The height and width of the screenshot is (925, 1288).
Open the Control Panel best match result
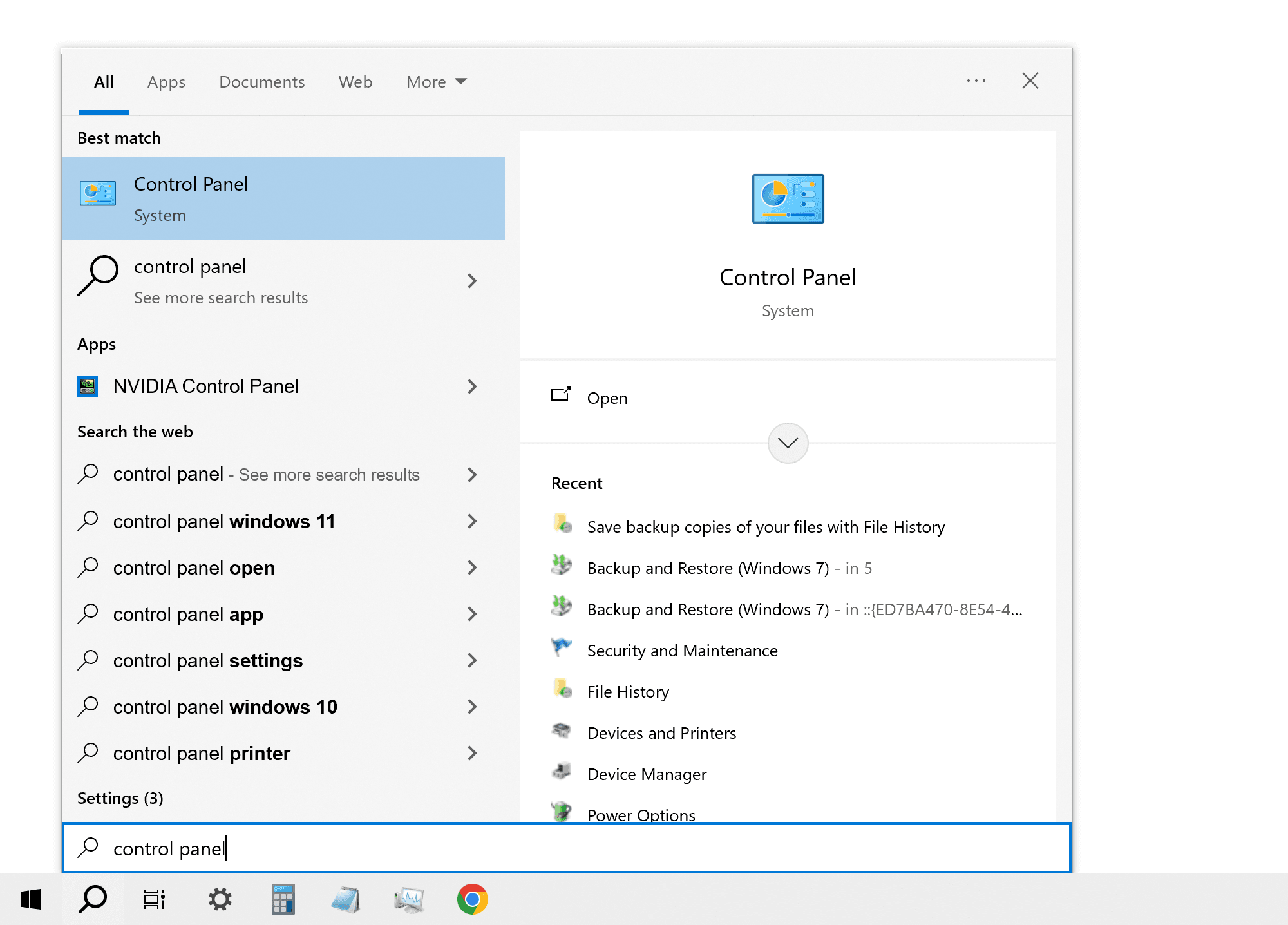click(283, 198)
